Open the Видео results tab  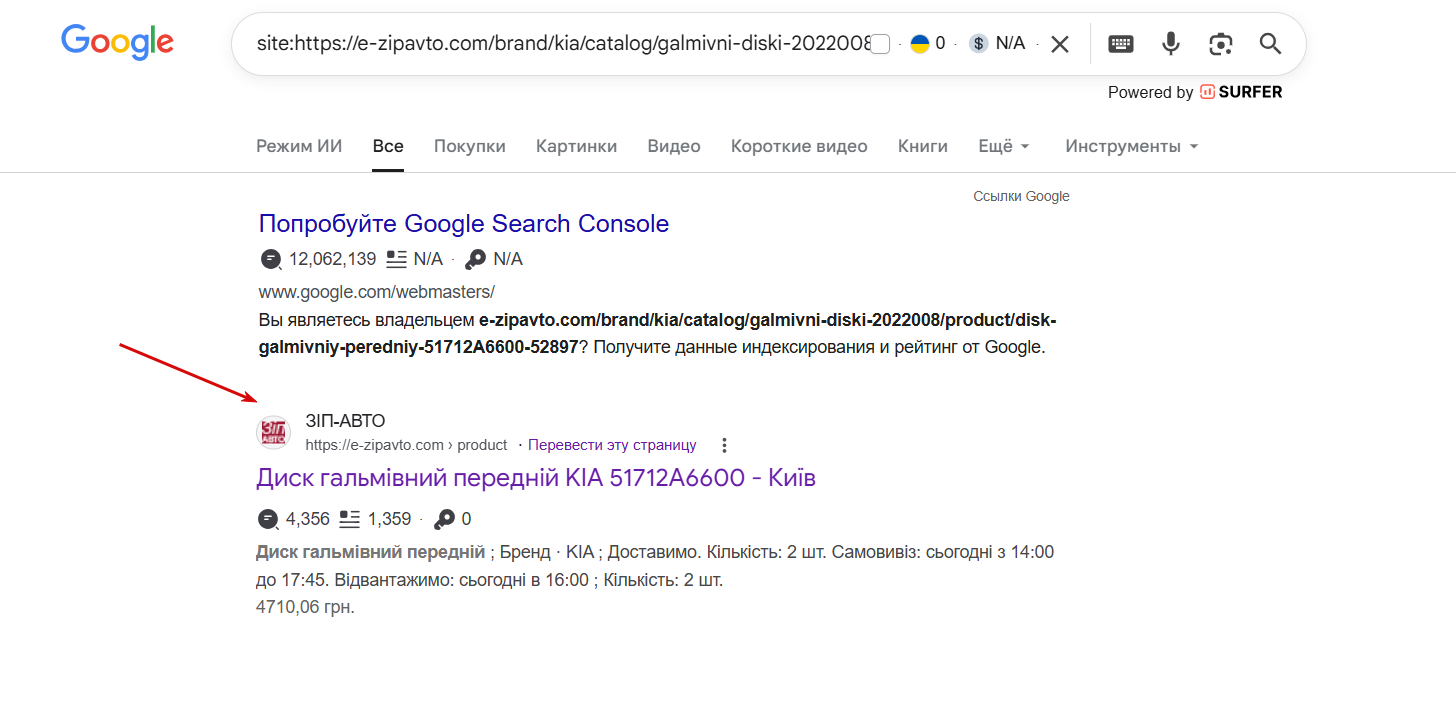(x=674, y=146)
